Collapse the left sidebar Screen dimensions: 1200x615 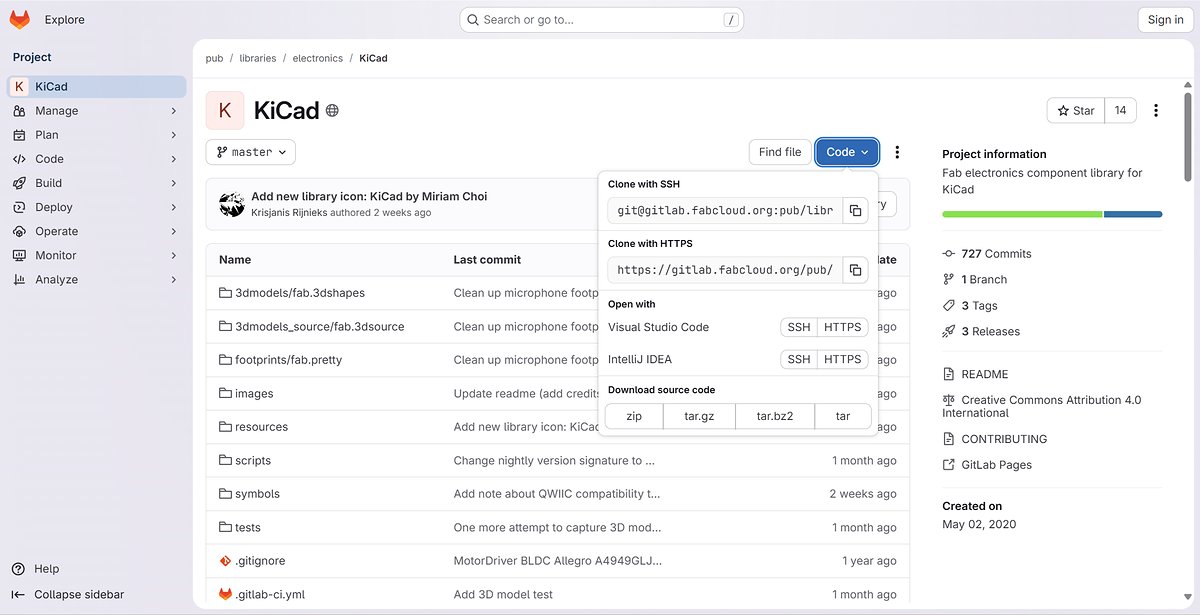[79, 594]
